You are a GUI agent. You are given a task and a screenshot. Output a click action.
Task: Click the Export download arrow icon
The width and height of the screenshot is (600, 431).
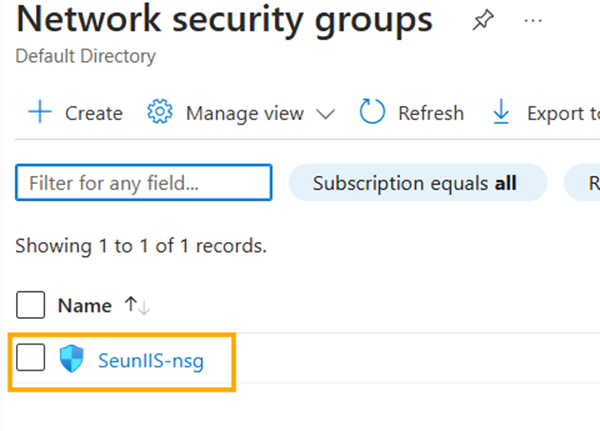[501, 113]
